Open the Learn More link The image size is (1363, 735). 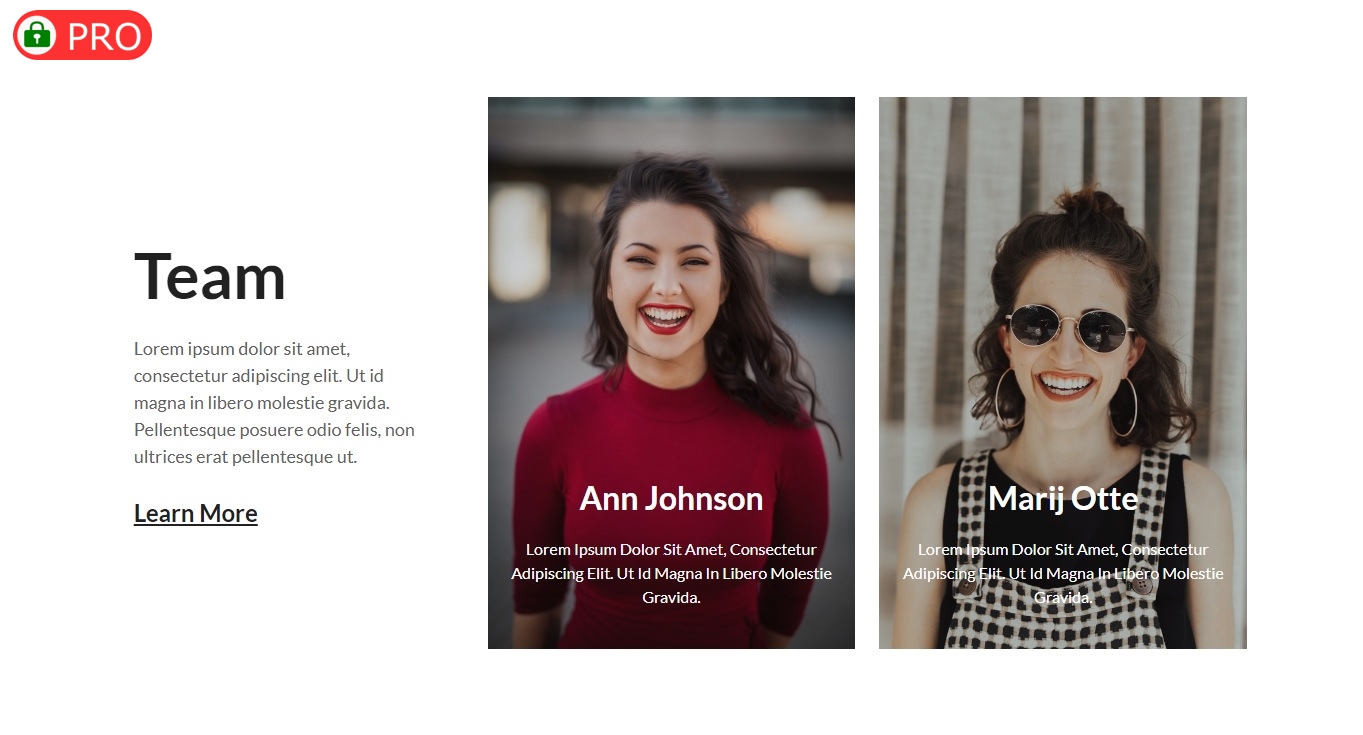click(196, 513)
